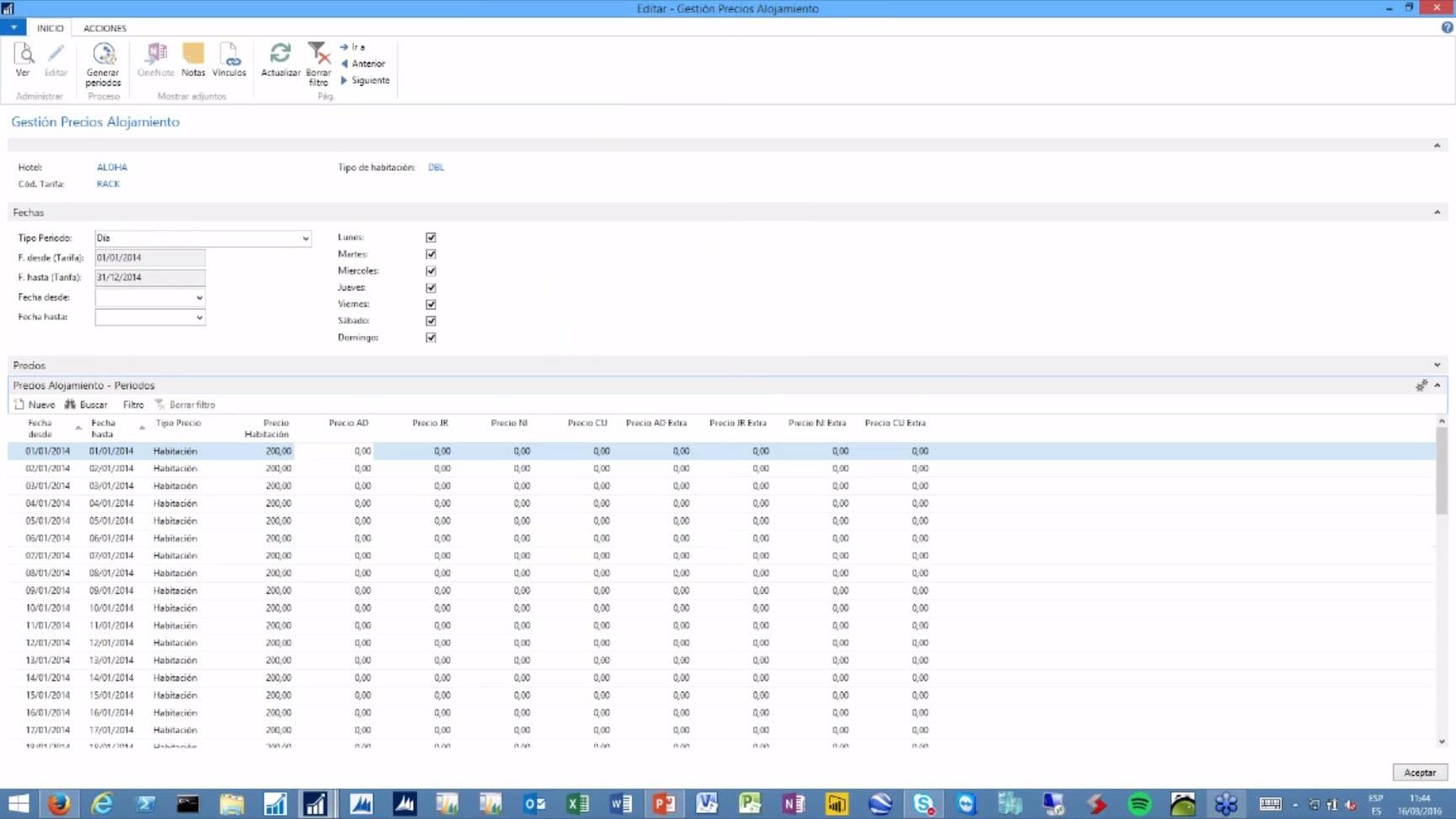Image resolution: width=1456 pixels, height=819 pixels.
Task: Click the system clock in the taskbar
Action: click(x=1420, y=804)
